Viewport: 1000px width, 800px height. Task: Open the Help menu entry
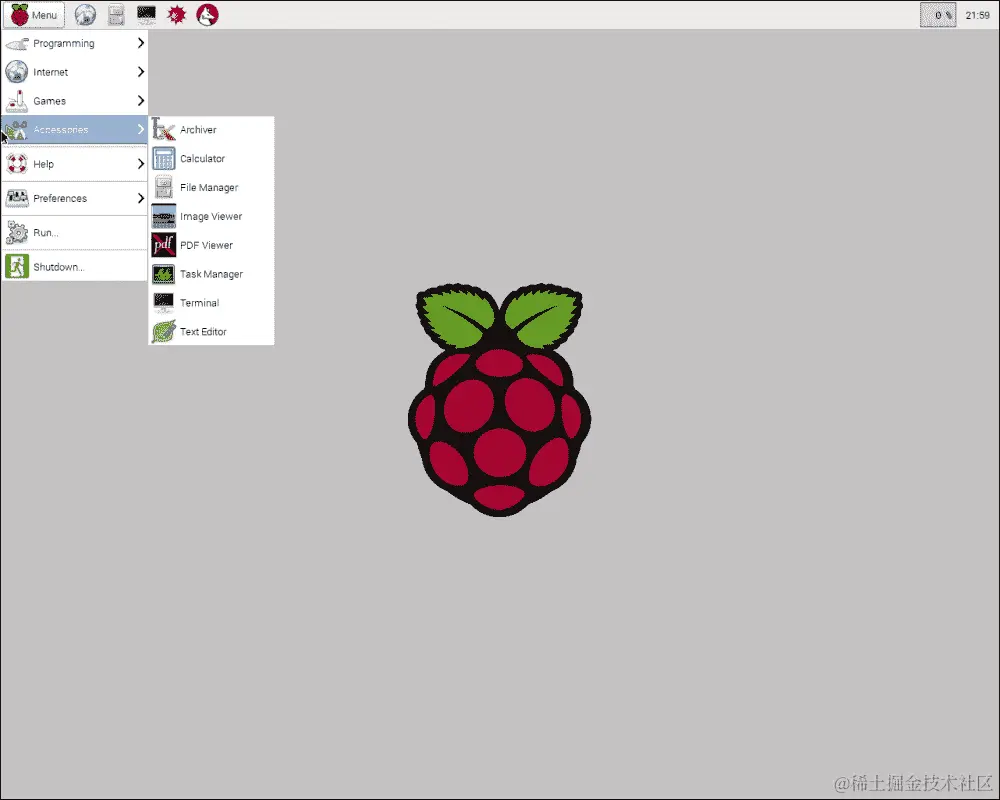[x=75, y=164]
